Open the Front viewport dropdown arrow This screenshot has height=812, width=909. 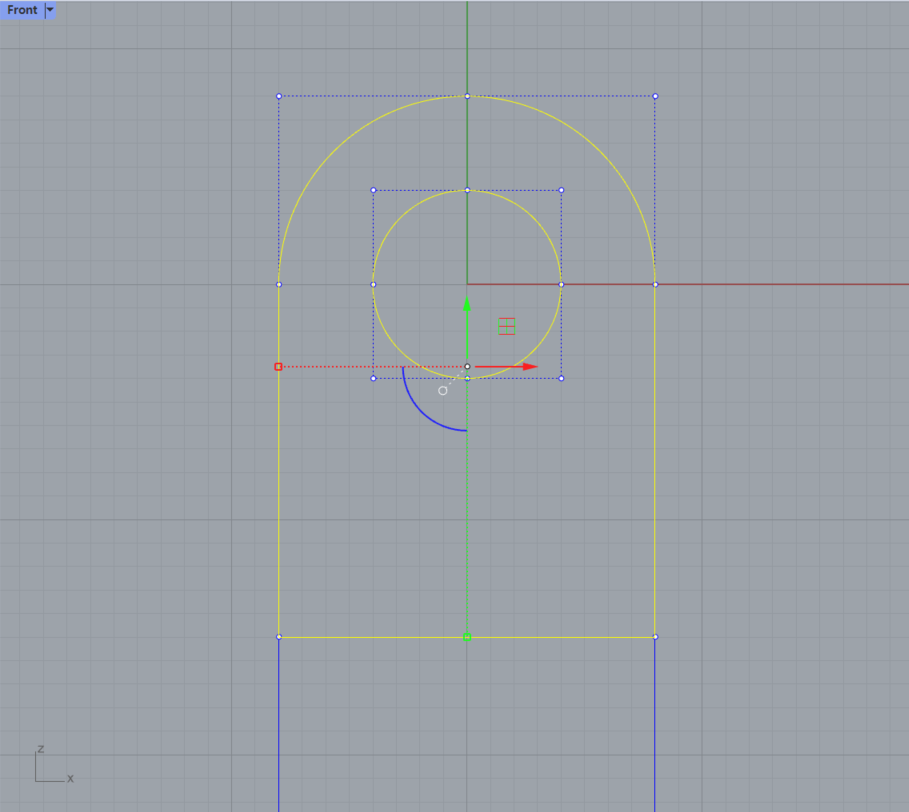50,10
